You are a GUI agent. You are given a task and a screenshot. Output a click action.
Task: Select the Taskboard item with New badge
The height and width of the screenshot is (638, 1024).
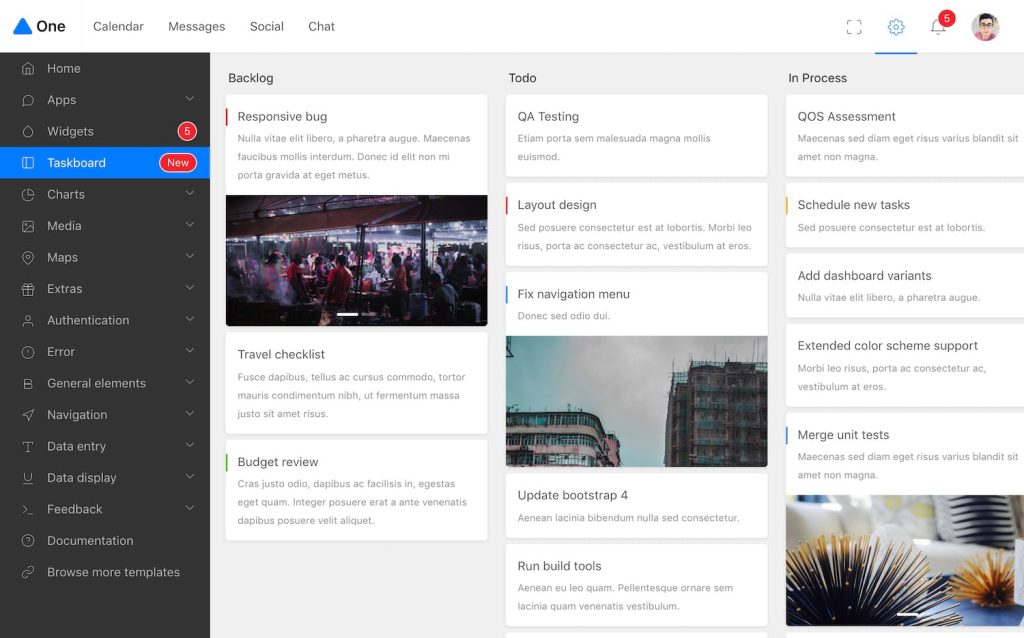click(x=74, y=162)
